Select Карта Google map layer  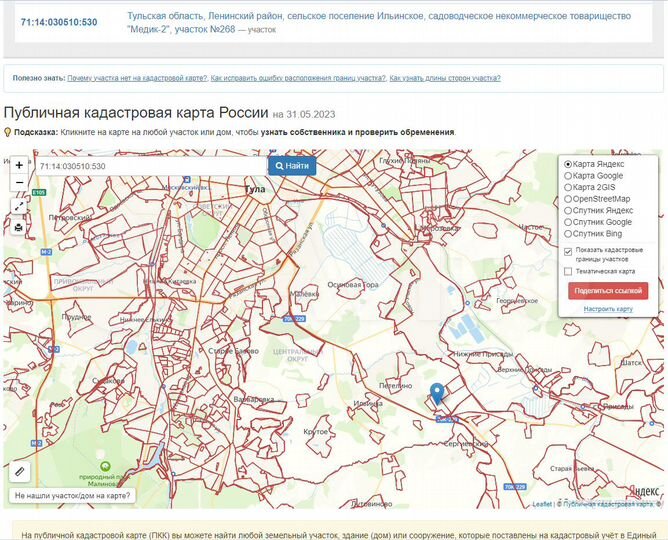[568, 176]
